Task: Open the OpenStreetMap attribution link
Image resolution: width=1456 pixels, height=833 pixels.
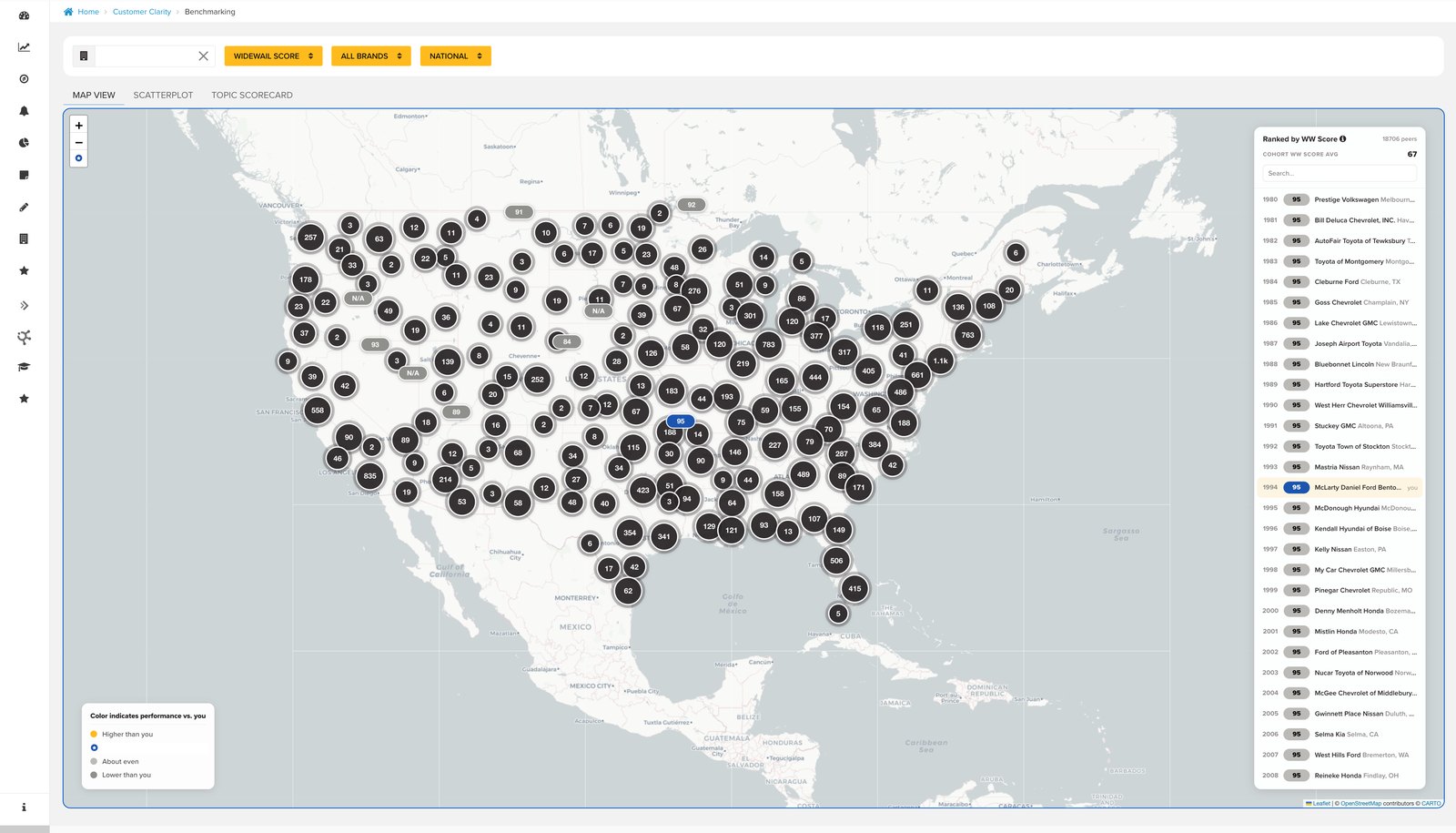Action: click(1360, 803)
